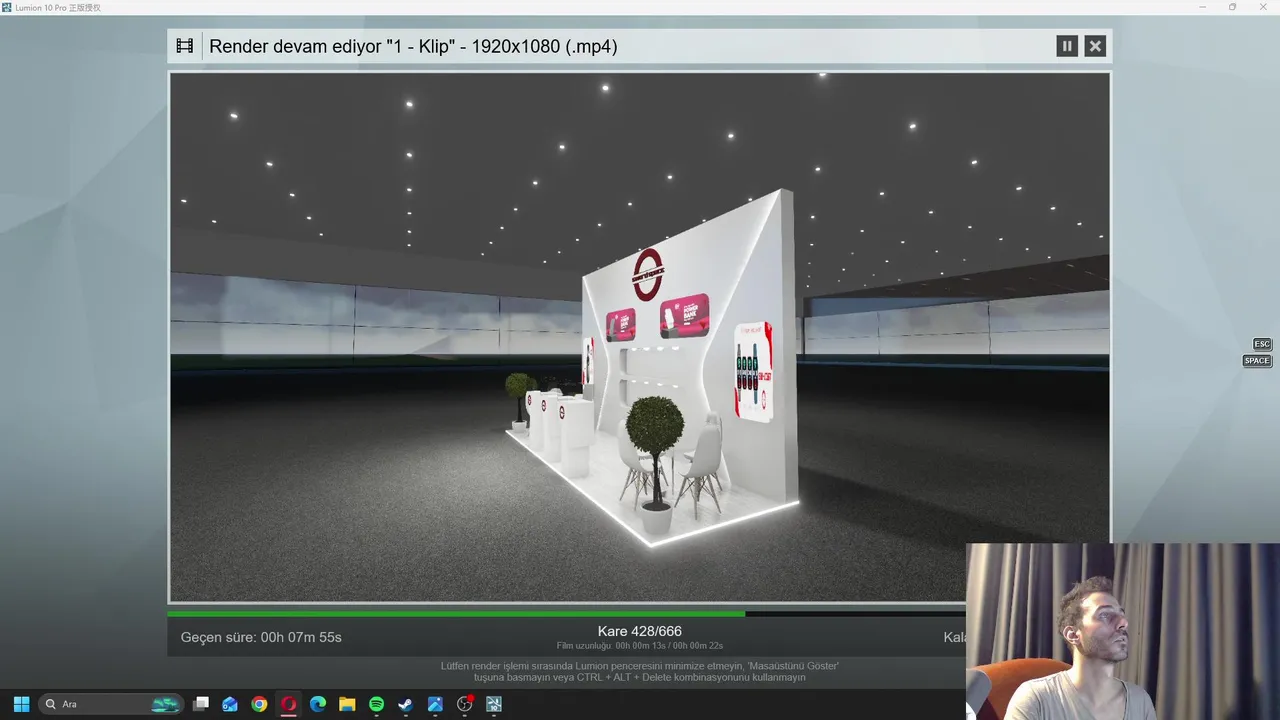Click the render preview image of the stand
The image size is (1280, 720).
pyautogui.click(x=640, y=337)
